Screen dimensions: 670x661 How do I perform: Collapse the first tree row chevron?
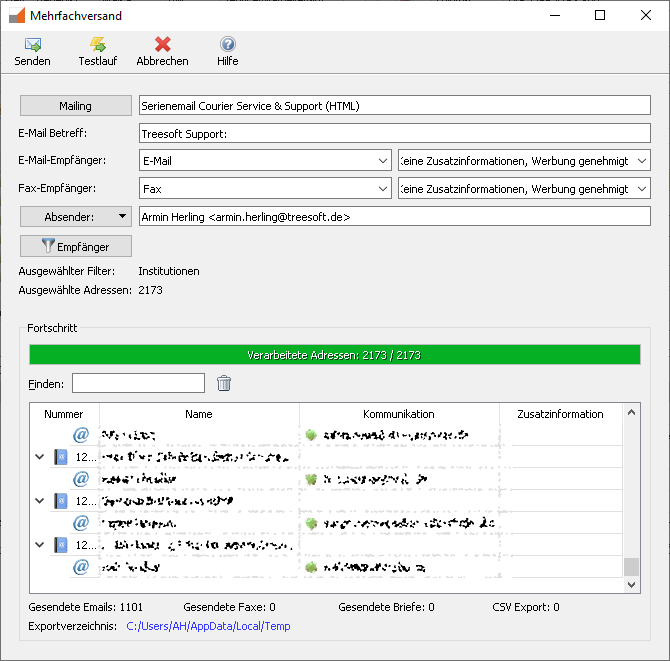40,457
